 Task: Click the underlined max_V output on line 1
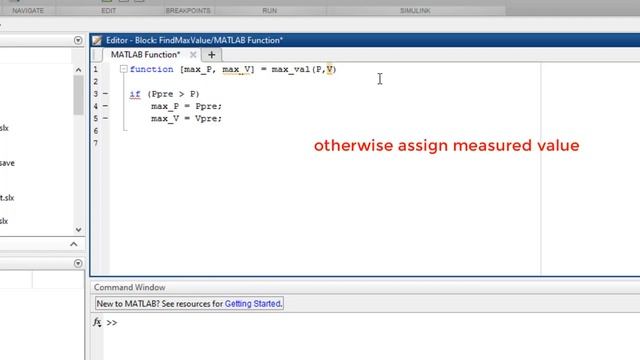pyautogui.click(x=236, y=70)
